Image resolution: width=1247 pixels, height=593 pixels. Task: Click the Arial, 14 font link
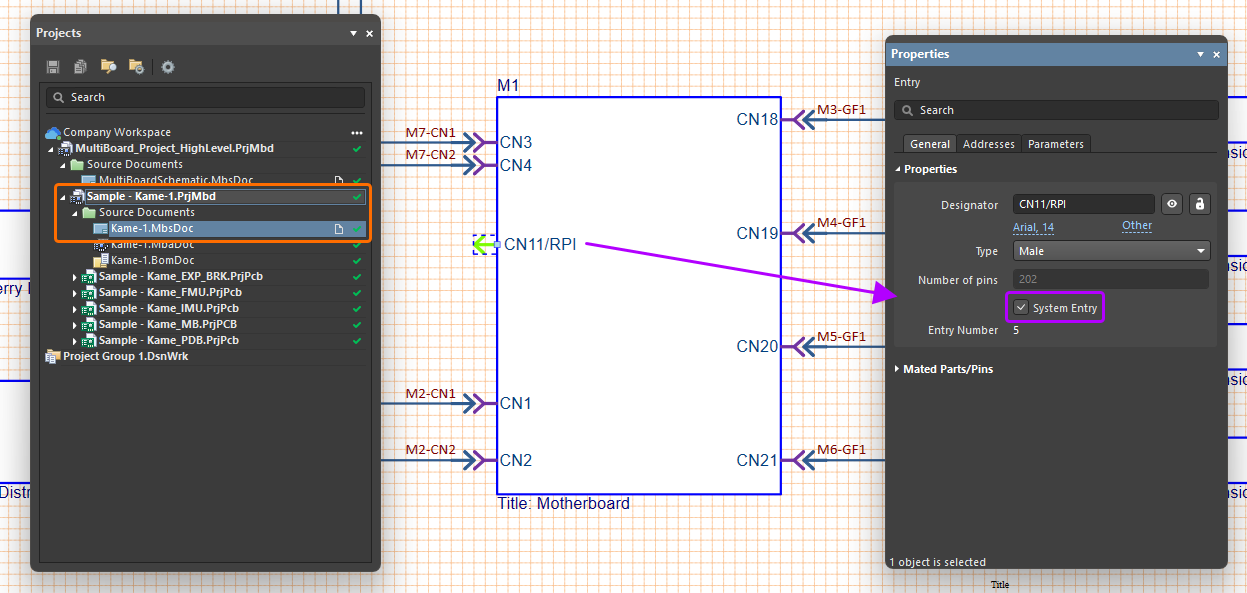click(x=1033, y=227)
